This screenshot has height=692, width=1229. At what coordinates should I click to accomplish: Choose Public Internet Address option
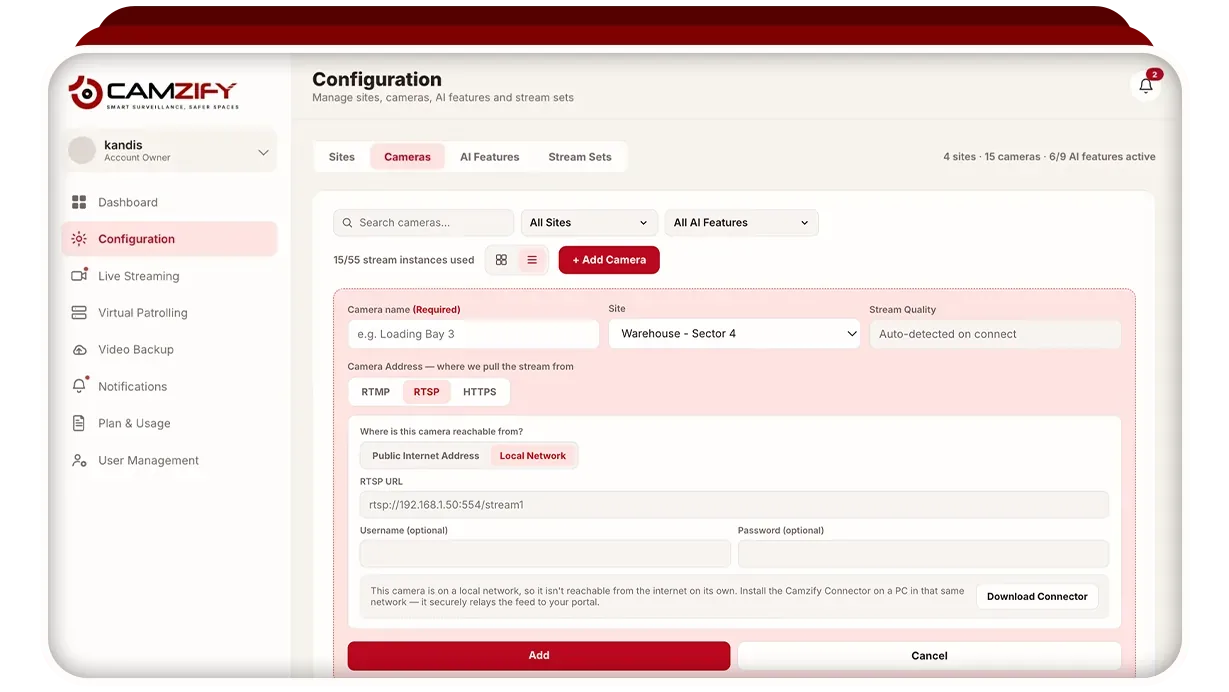tap(426, 456)
